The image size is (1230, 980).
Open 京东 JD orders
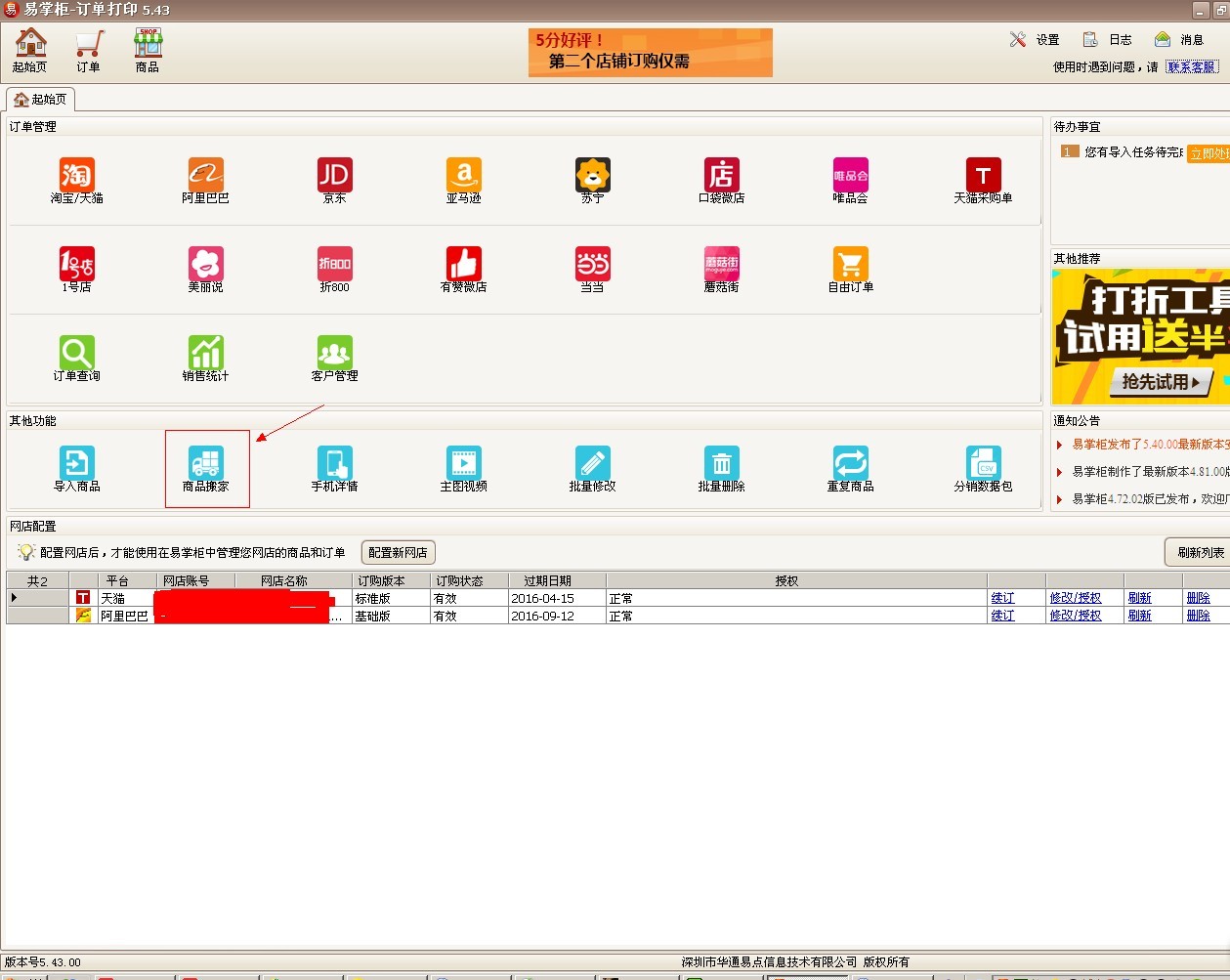335,181
